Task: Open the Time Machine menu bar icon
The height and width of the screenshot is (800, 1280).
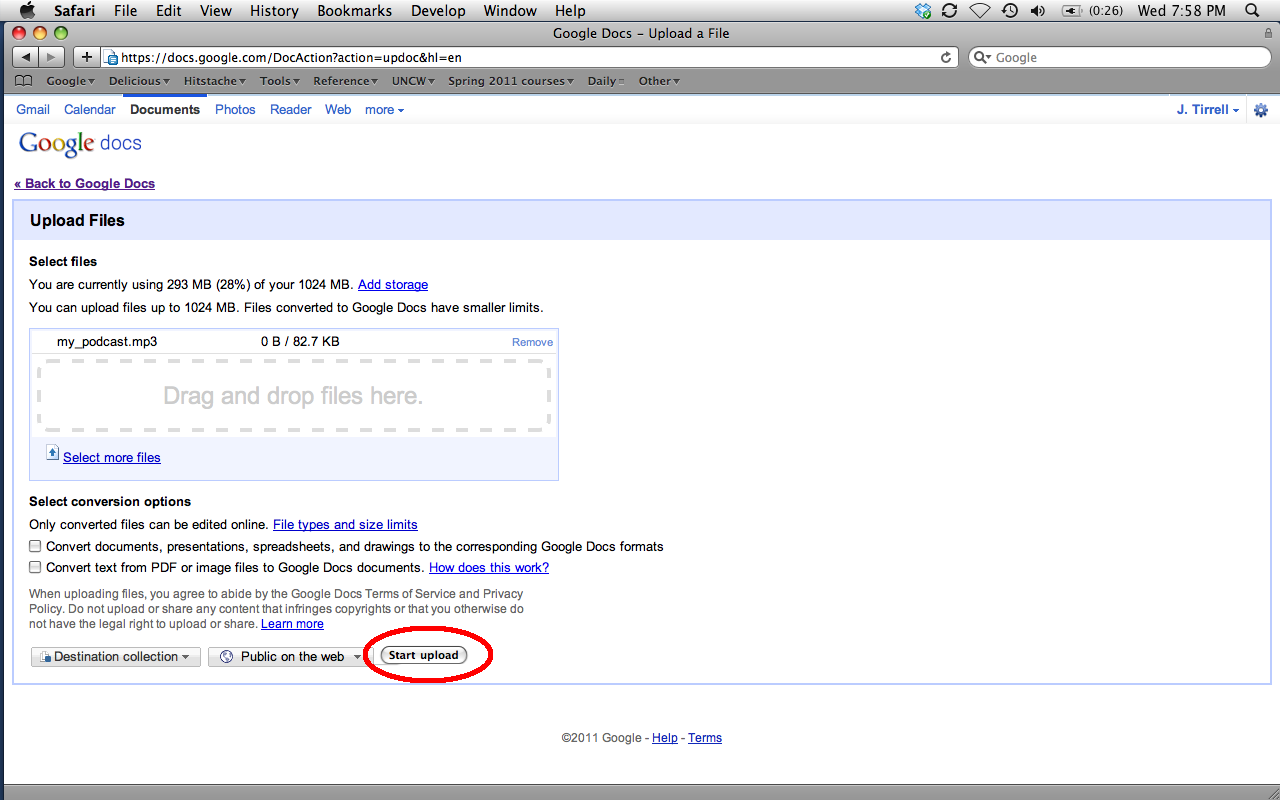Action: tap(1010, 11)
